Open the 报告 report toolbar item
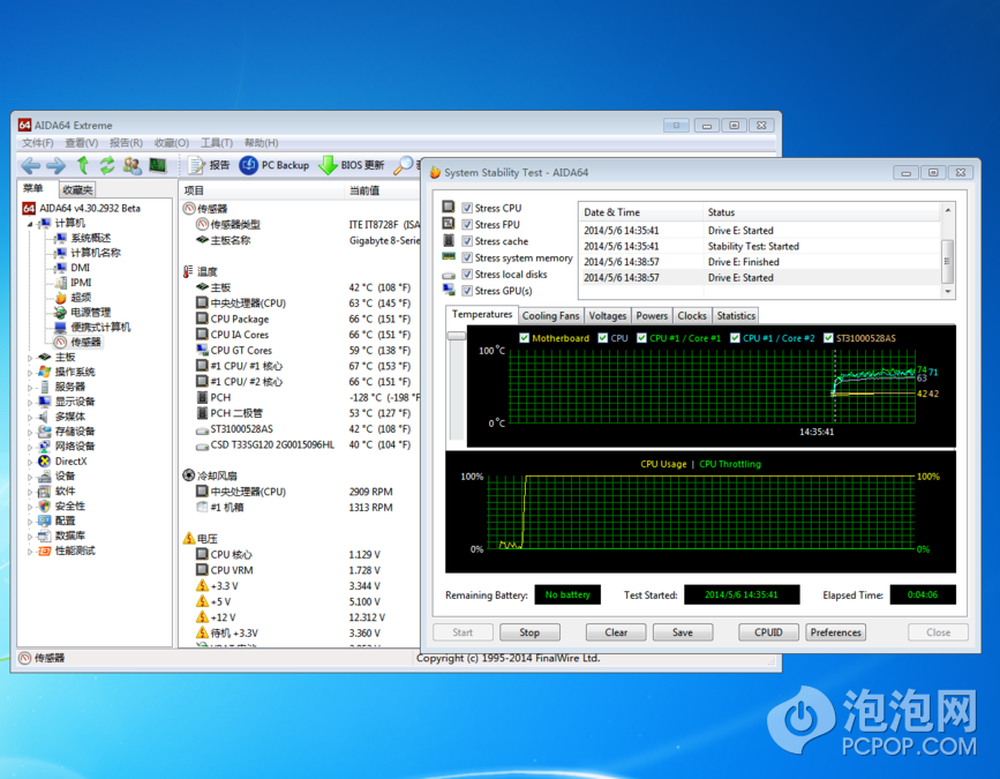Viewport: 1000px width, 779px height. [x=209, y=165]
